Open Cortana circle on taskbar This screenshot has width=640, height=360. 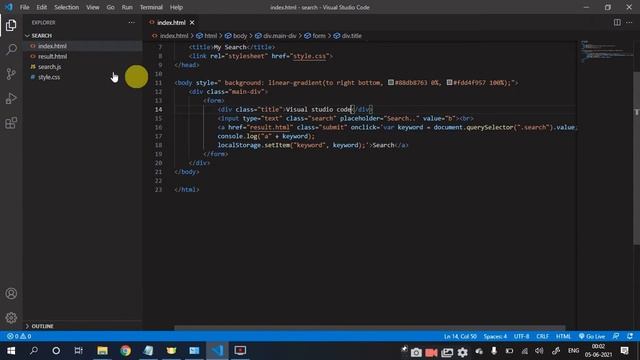(x=56, y=351)
